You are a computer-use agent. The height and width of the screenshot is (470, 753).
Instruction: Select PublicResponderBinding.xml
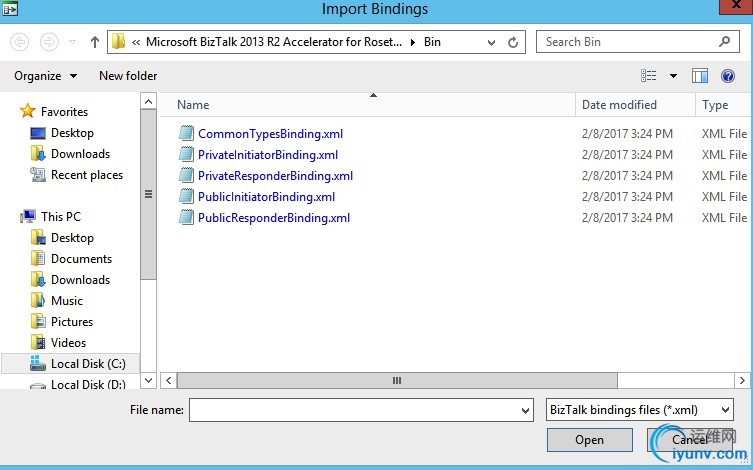tap(274, 218)
